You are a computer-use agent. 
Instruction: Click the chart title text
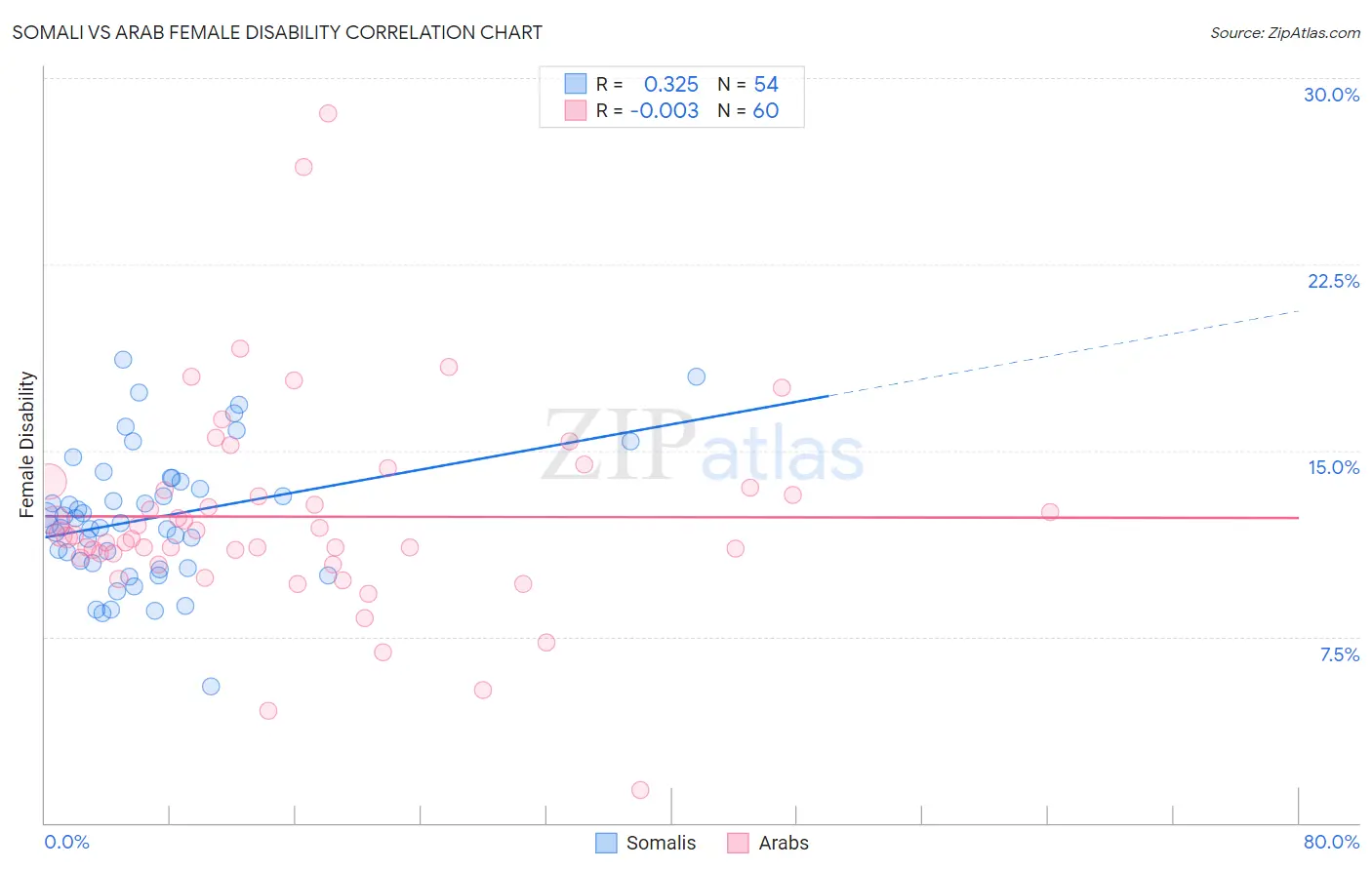point(277,32)
